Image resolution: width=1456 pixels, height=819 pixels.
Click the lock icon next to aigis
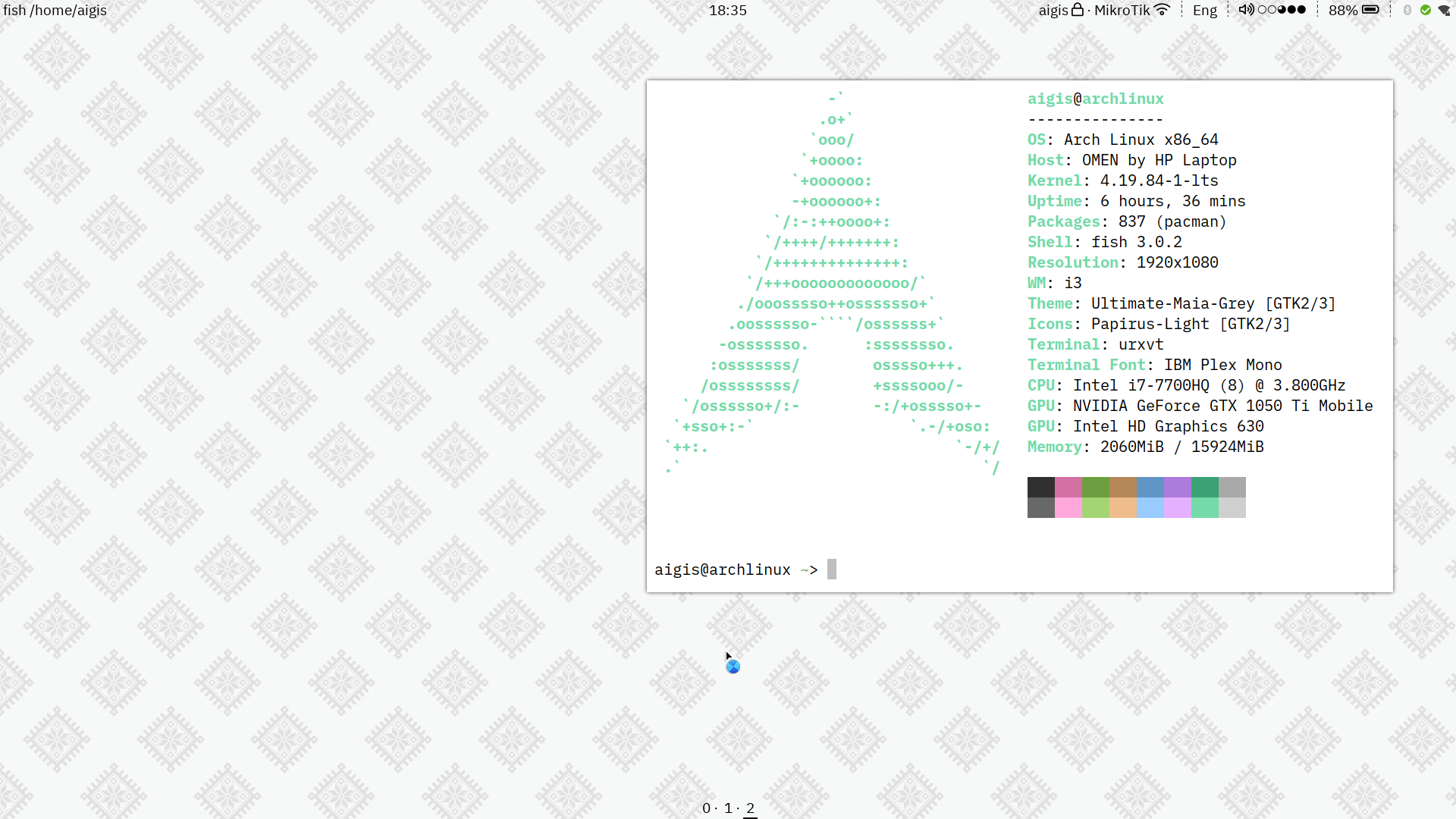[x=1078, y=10]
